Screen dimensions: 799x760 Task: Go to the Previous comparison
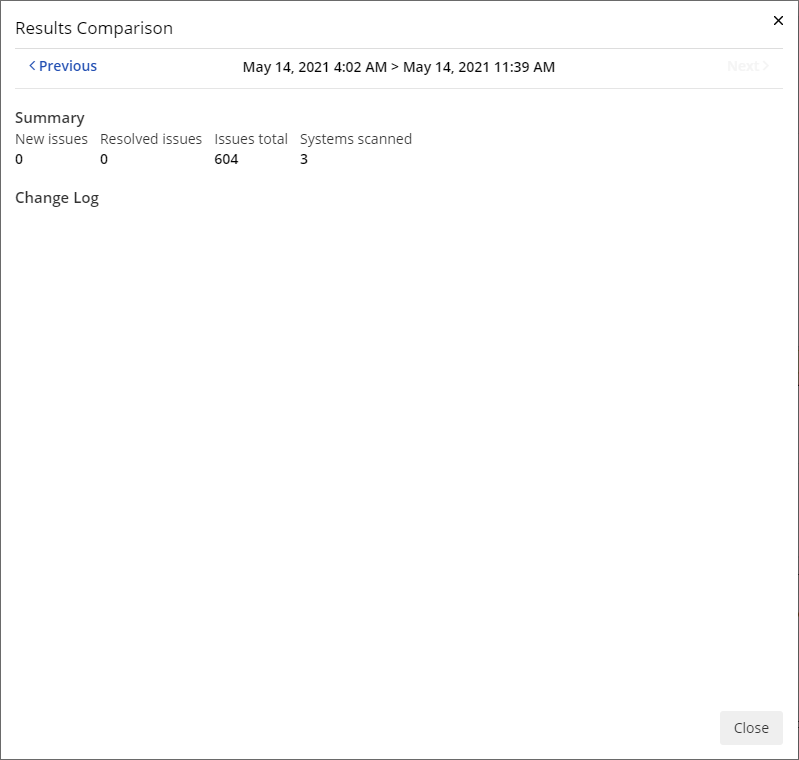click(67, 66)
